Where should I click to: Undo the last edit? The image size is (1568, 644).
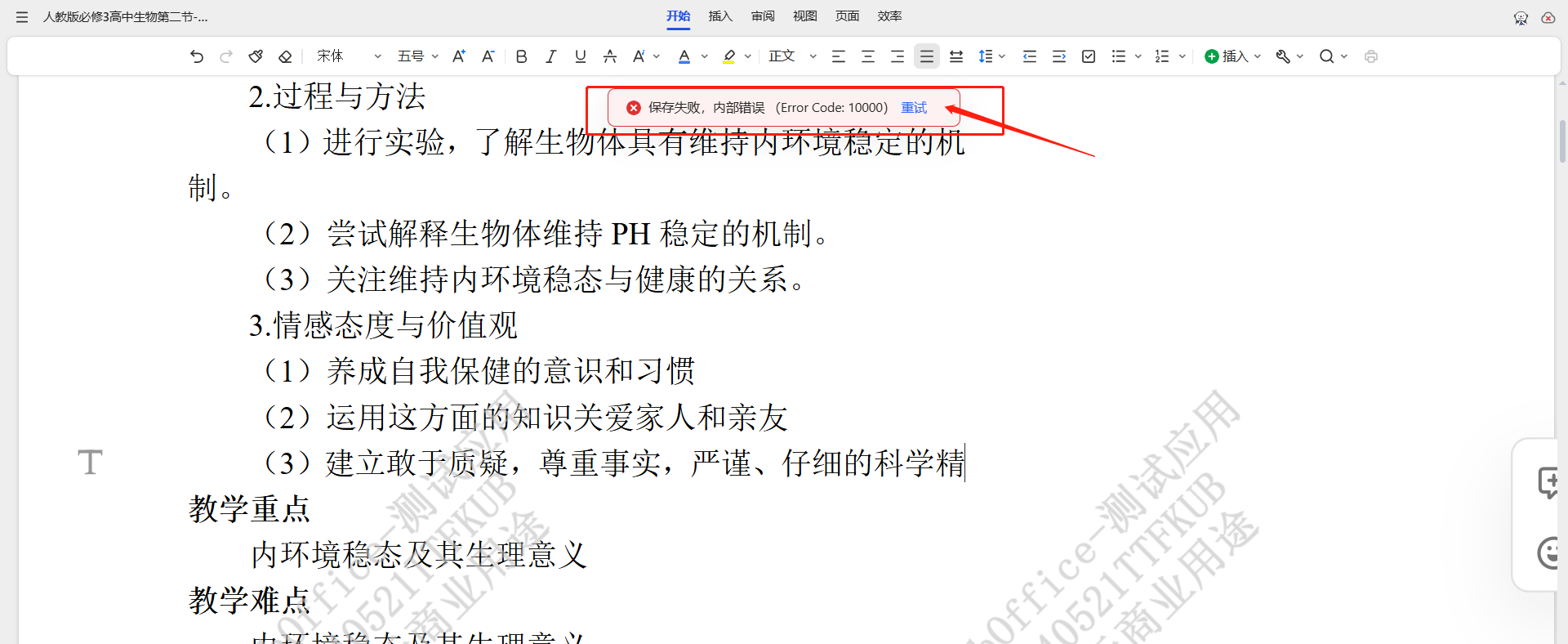197,56
